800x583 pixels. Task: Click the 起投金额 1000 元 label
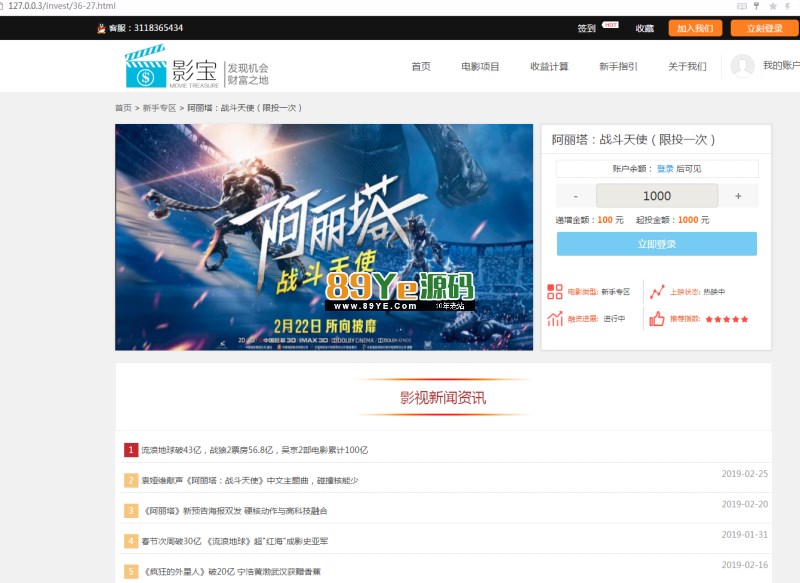tap(672, 220)
